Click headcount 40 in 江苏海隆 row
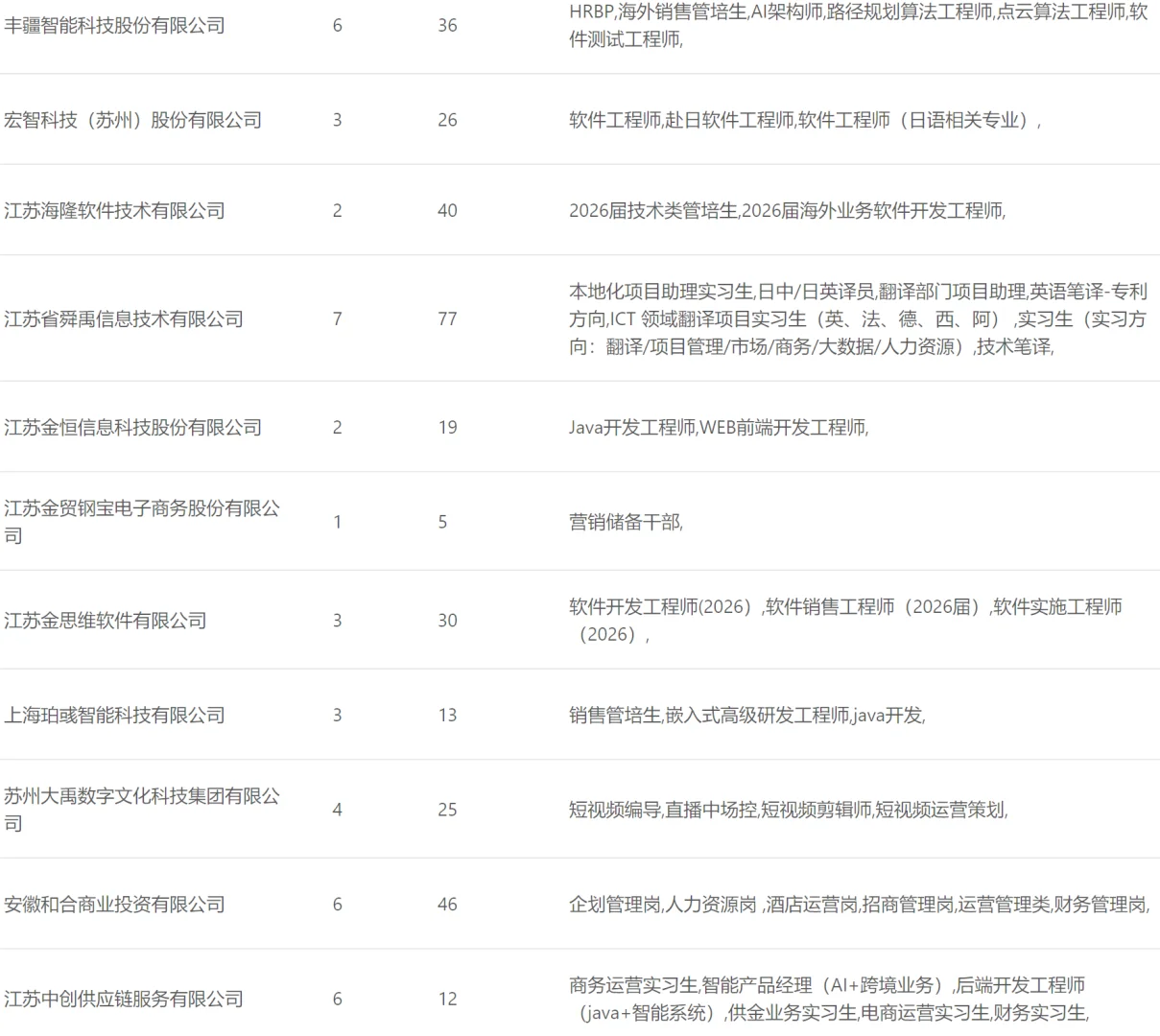The width and height of the screenshot is (1160, 1036). [x=447, y=211]
